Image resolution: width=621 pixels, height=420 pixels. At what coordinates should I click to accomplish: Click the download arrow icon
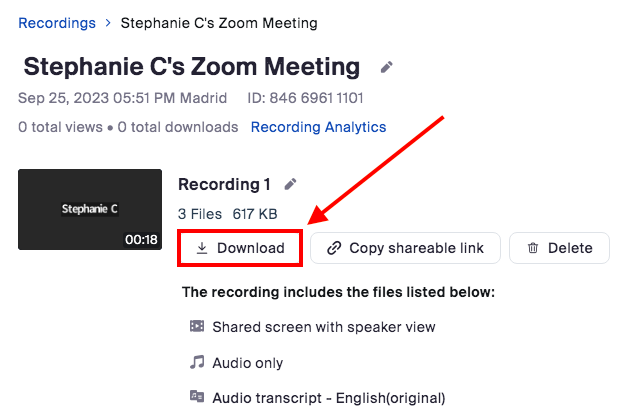point(202,248)
